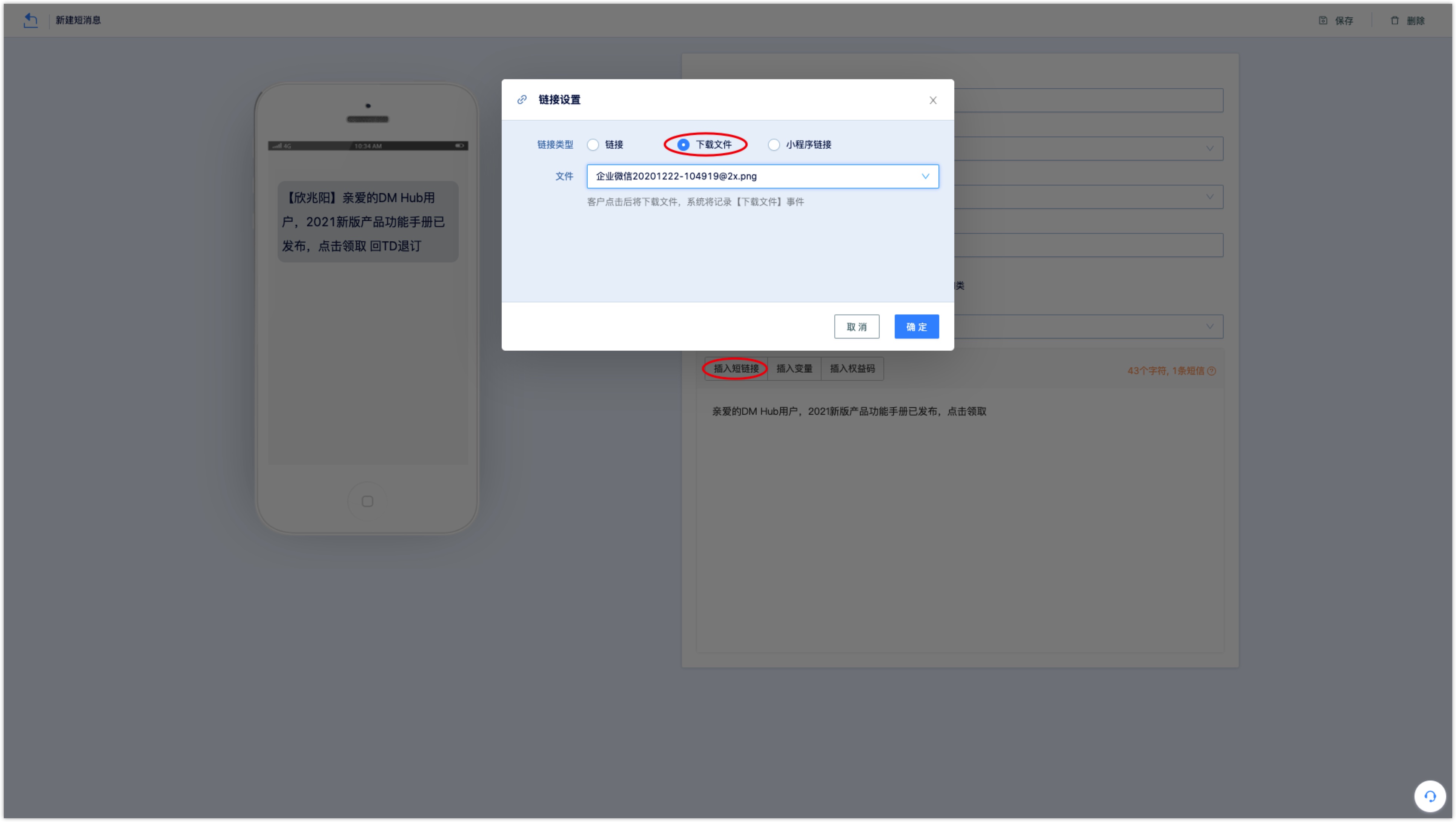Click the 取消 button
Image resolution: width=1456 pixels, height=822 pixels.
tap(856, 327)
